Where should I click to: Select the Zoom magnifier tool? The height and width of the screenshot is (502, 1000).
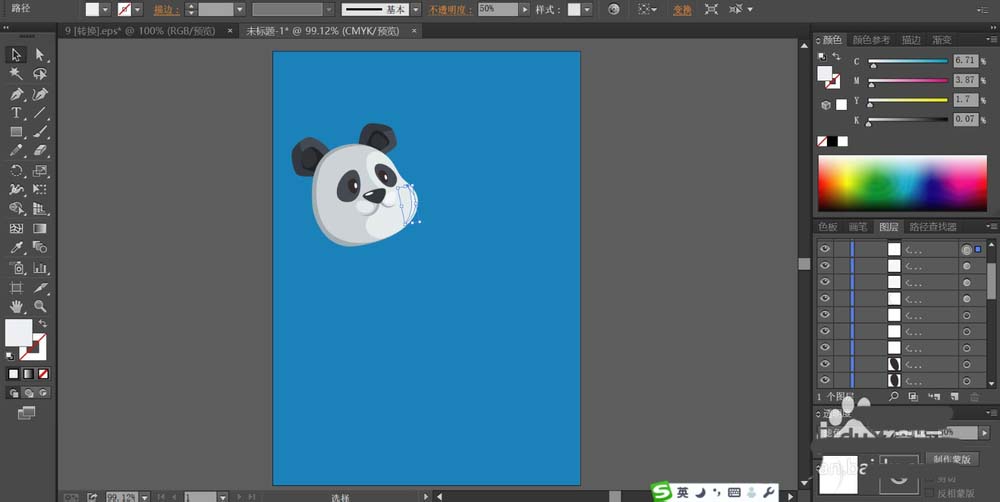click(40, 307)
